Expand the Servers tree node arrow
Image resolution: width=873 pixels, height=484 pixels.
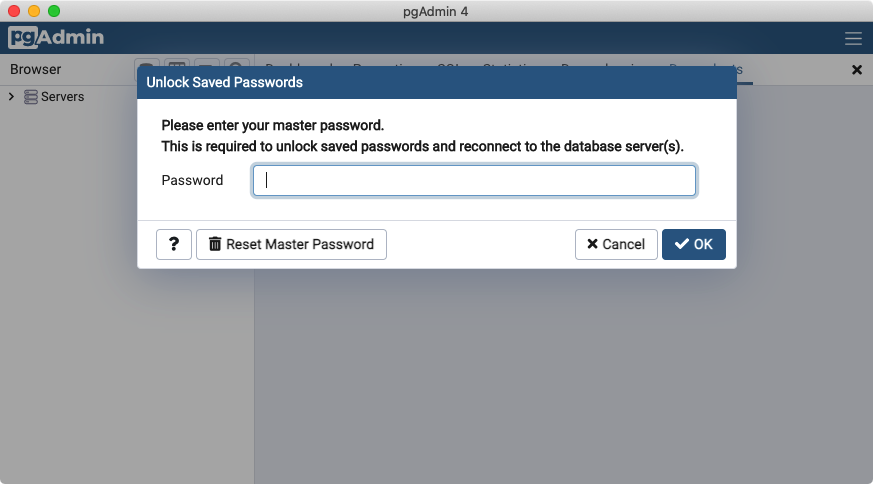(x=11, y=97)
